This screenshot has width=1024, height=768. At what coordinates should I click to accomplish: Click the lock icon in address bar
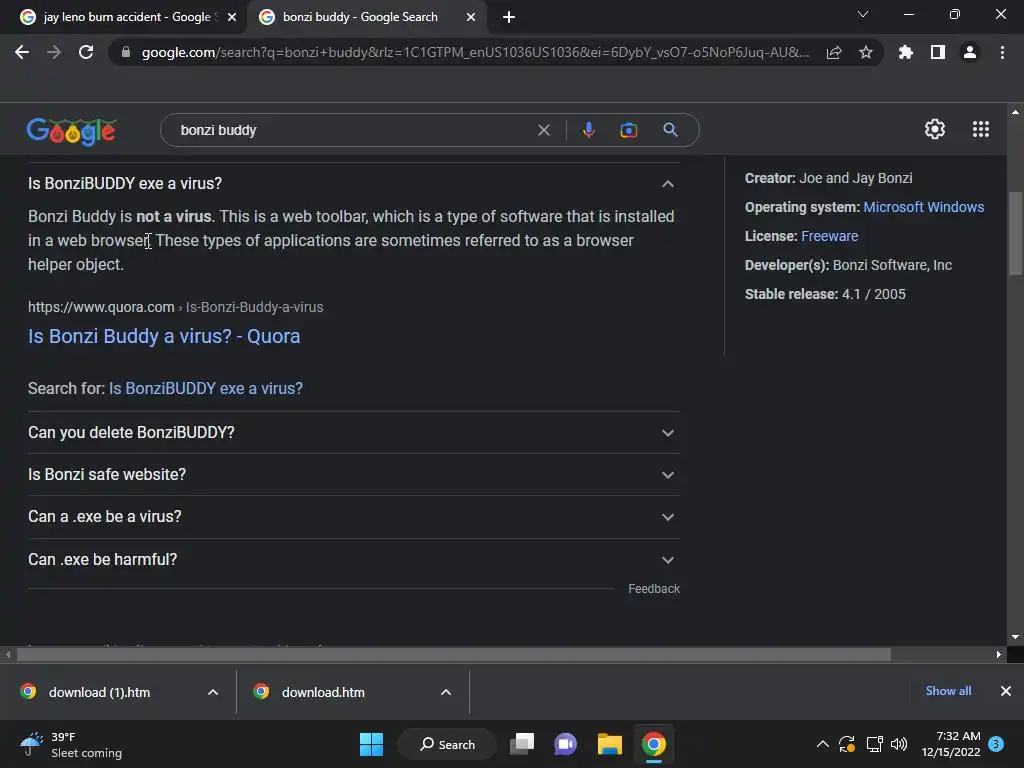(126, 52)
